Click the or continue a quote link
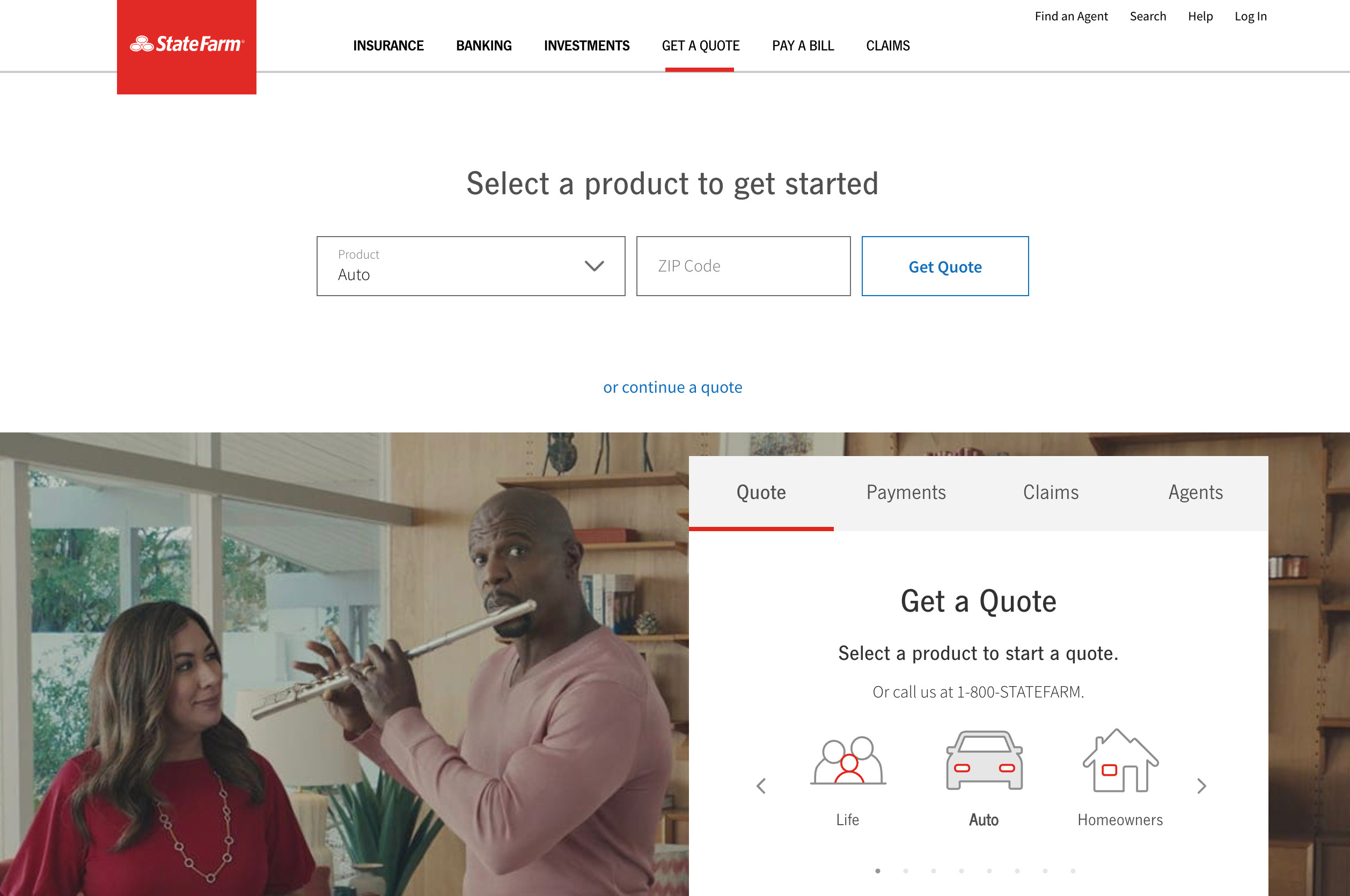Image resolution: width=1350 pixels, height=896 pixels. [672, 388]
